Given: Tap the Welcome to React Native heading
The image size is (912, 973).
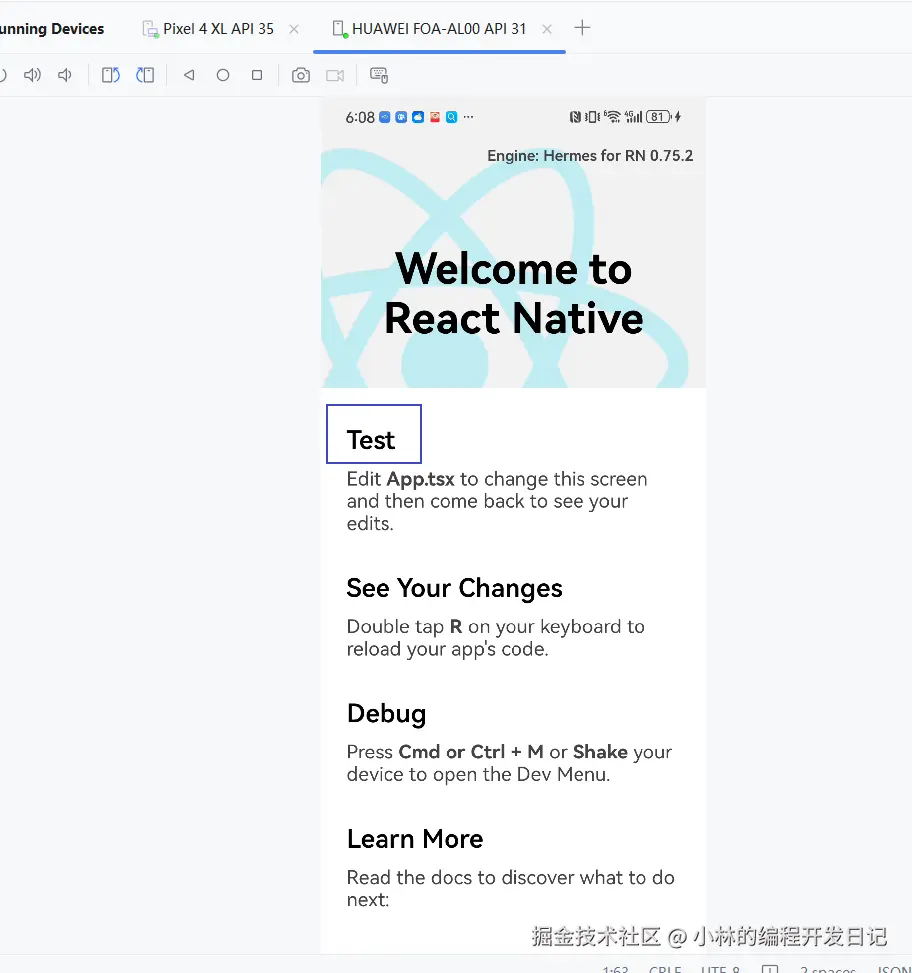Looking at the screenshot, I should (514, 294).
